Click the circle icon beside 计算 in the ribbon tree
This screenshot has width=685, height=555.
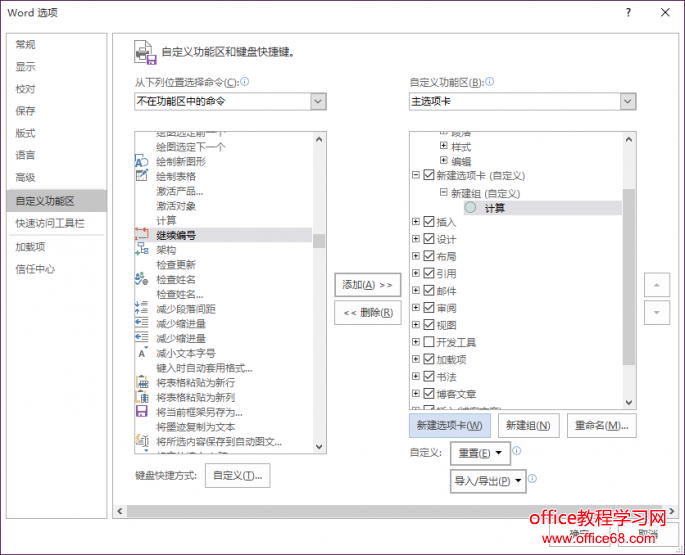click(x=471, y=208)
